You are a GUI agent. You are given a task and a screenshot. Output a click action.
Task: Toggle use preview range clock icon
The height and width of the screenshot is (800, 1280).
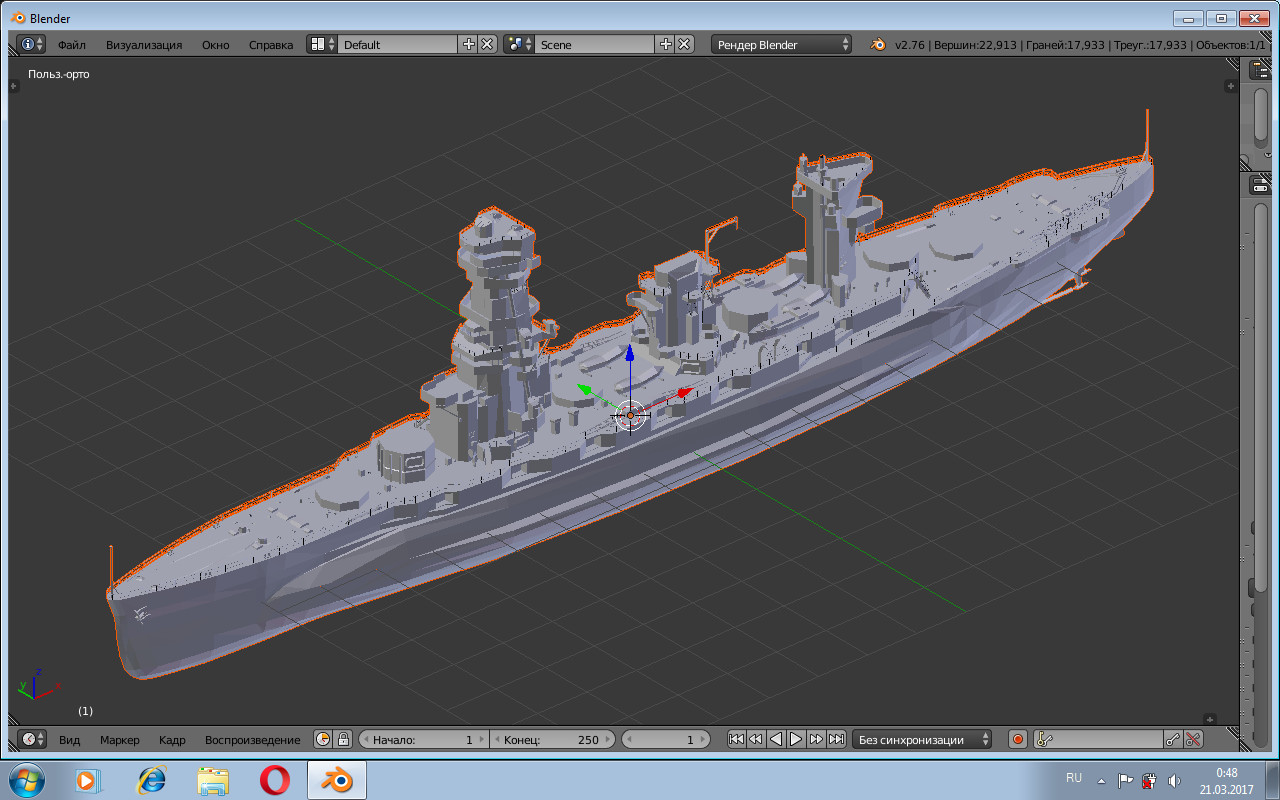pos(323,739)
